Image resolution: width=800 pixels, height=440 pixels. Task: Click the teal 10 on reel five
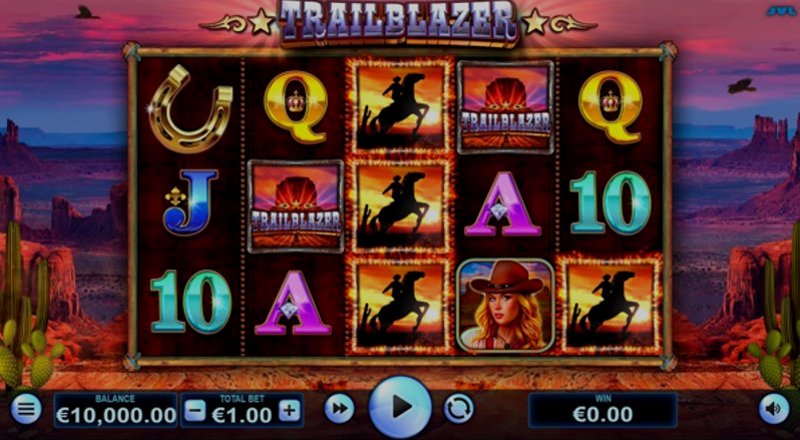(610, 202)
